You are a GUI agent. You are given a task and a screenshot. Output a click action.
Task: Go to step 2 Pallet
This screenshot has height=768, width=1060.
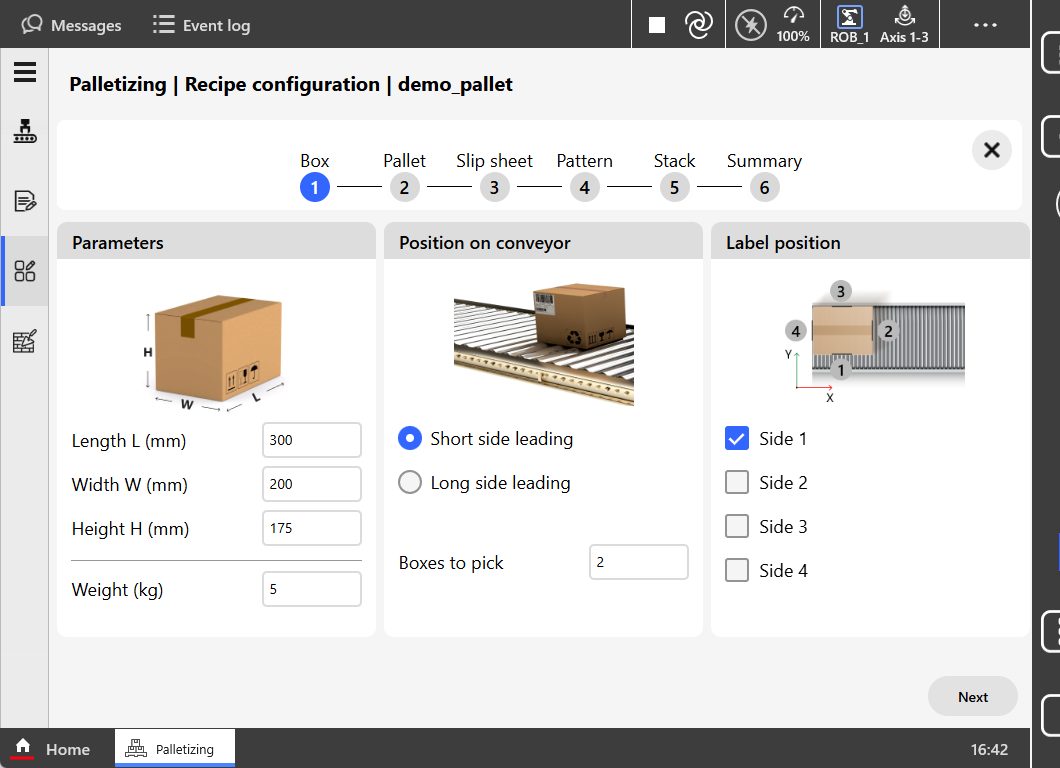point(404,187)
